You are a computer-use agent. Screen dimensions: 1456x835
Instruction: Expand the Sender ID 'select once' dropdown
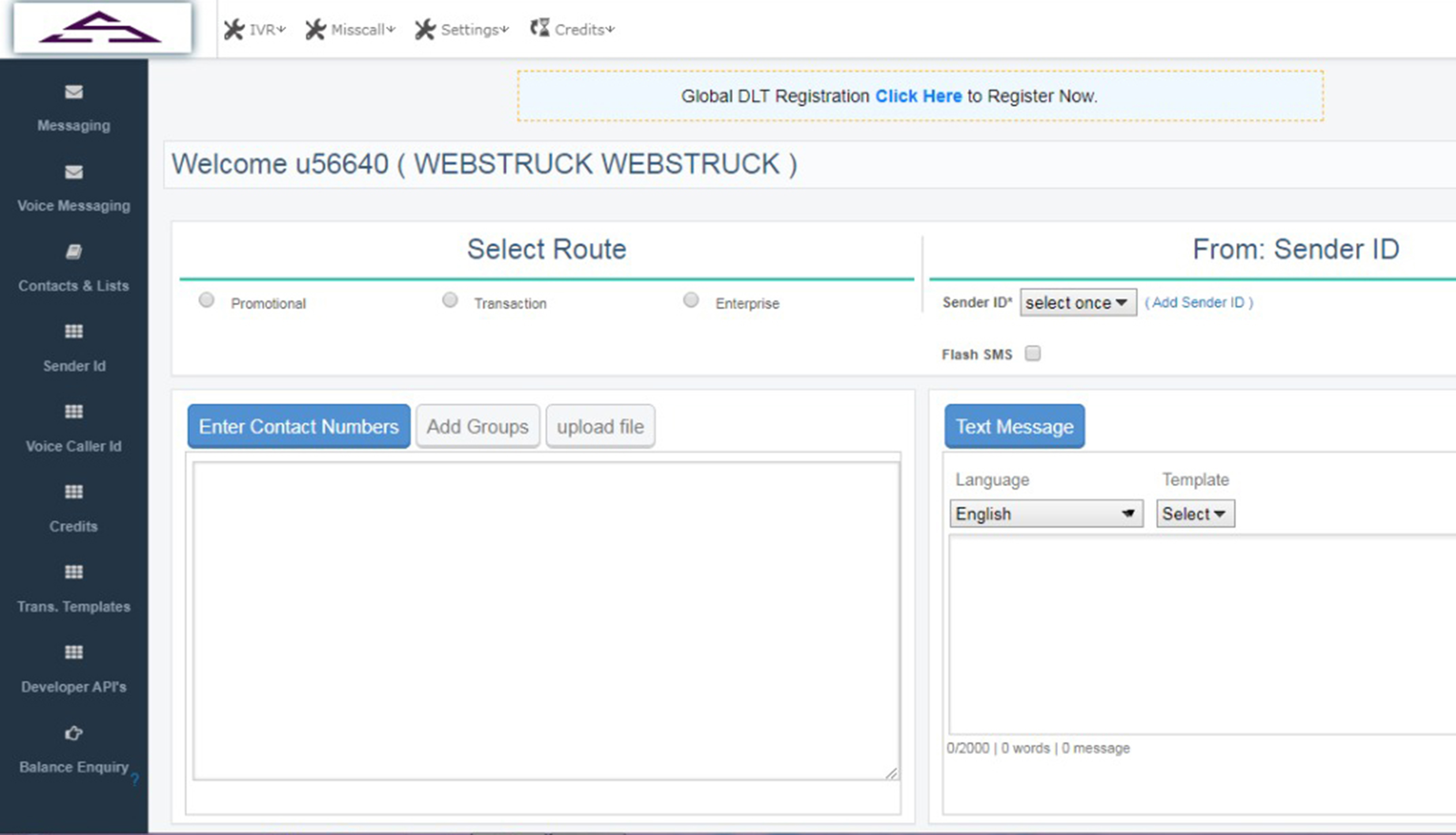point(1078,302)
